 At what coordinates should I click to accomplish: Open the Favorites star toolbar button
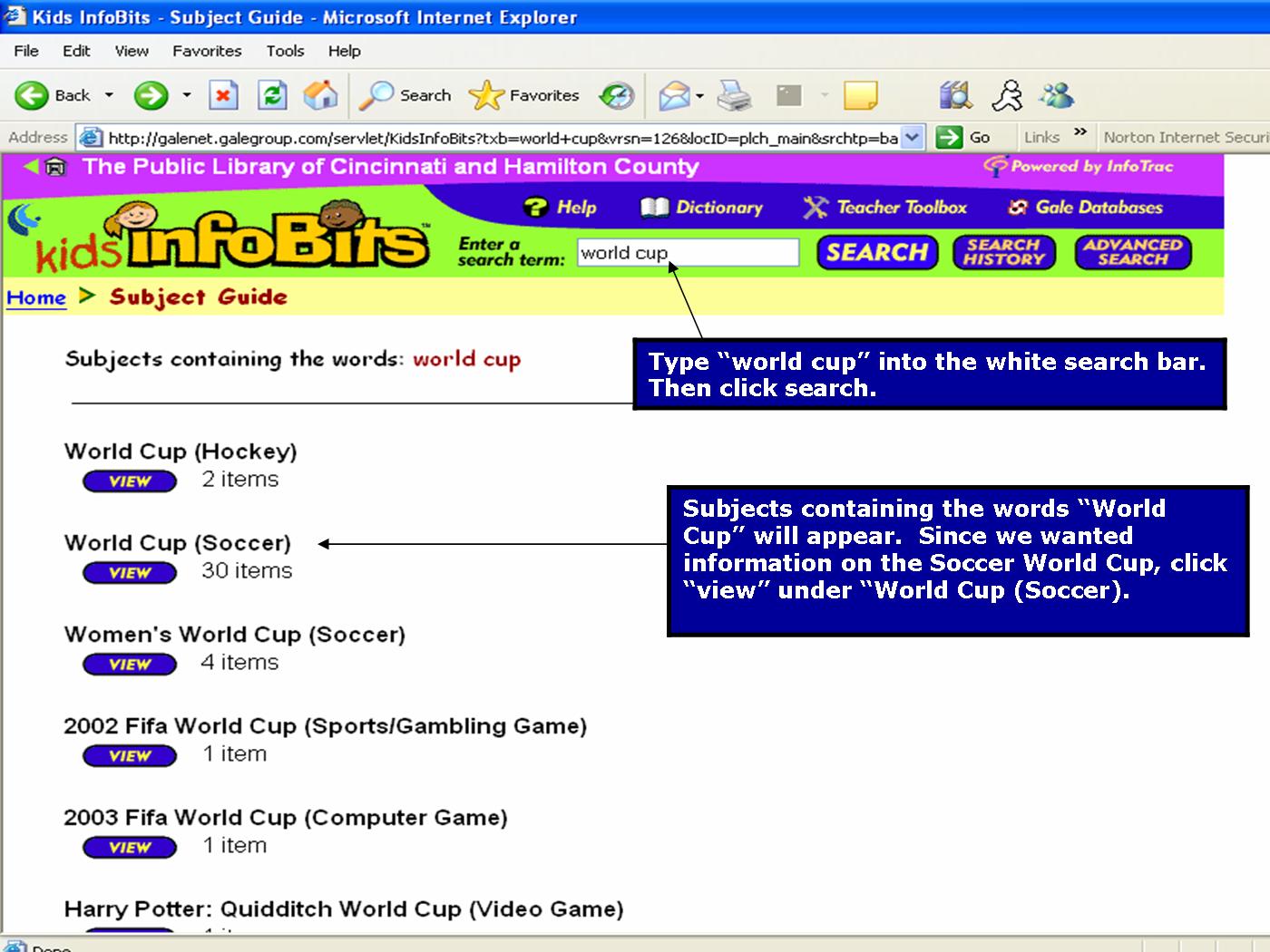(x=524, y=95)
